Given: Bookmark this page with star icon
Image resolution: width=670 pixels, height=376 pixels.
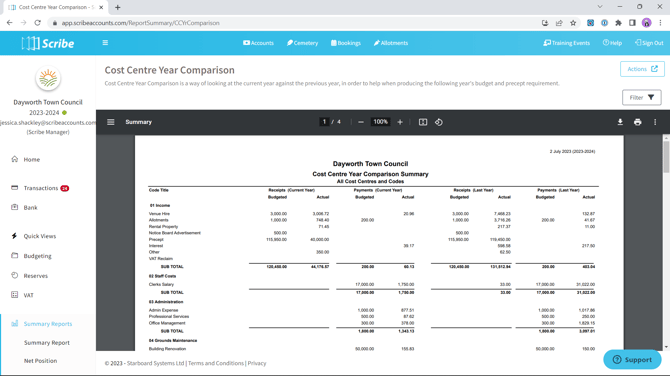Looking at the screenshot, I should pos(573,23).
